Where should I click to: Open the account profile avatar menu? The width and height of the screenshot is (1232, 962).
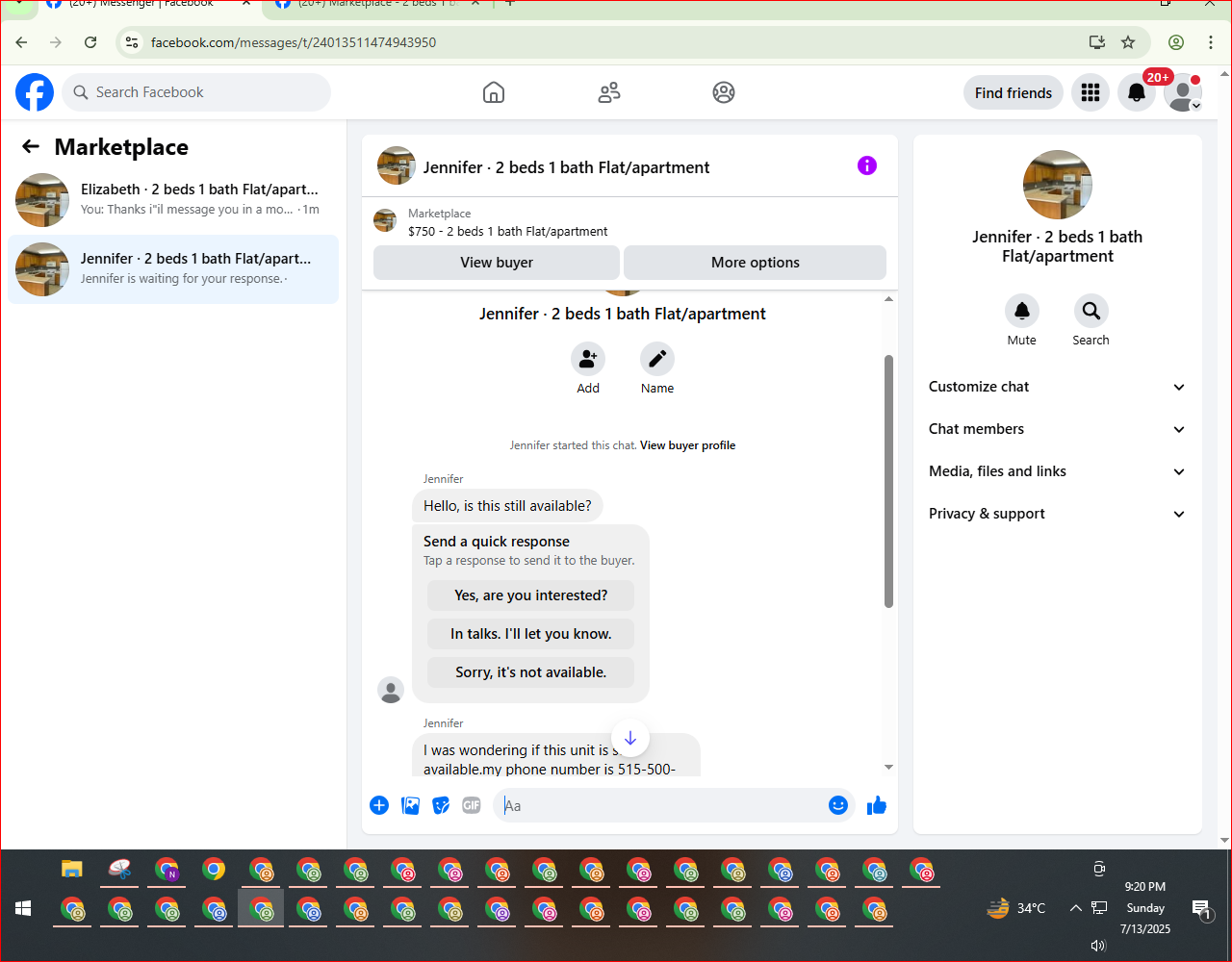[1183, 92]
